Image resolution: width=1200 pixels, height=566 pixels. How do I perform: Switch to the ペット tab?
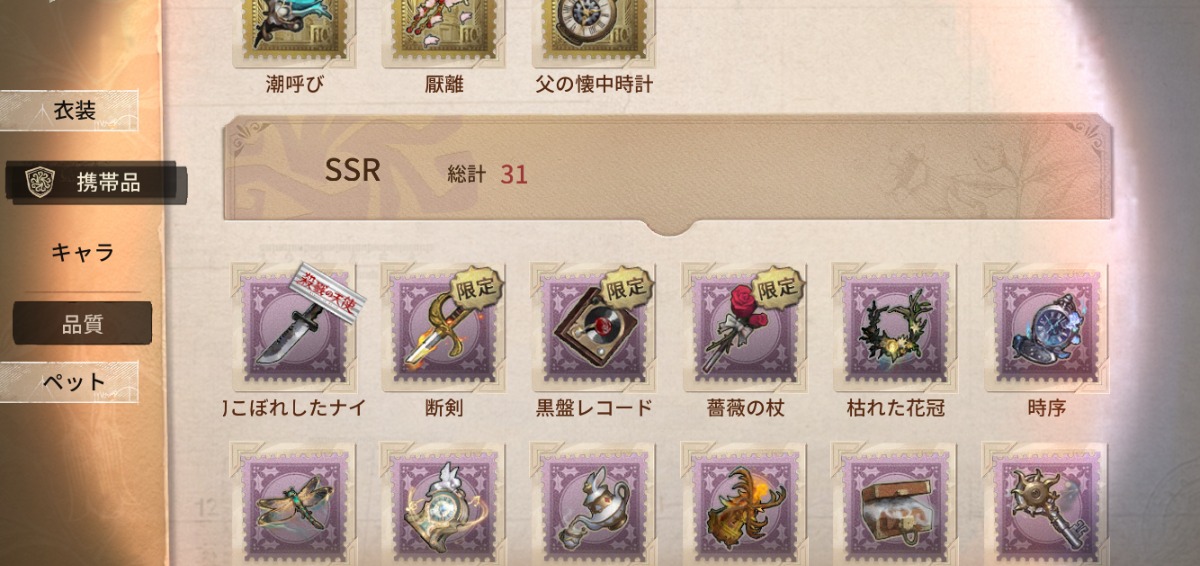coord(70,382)
